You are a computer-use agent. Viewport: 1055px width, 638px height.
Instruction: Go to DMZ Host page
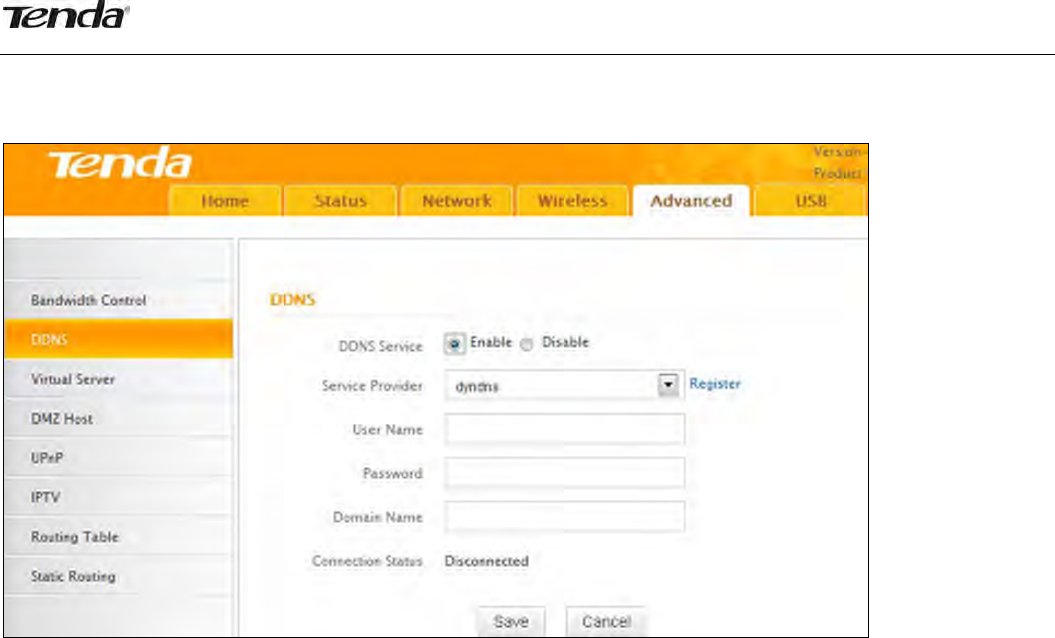118,419
